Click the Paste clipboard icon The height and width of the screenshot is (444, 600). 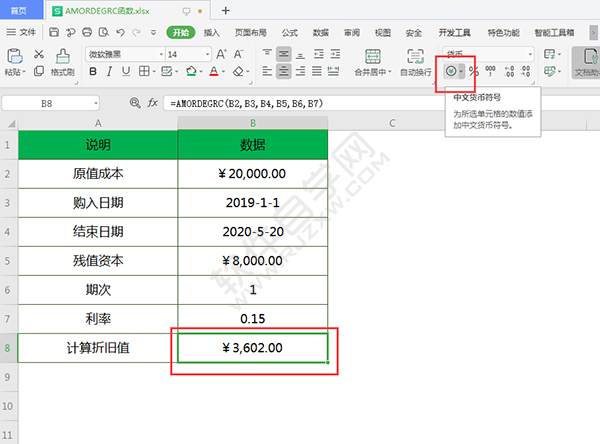[x=15, y=56]
